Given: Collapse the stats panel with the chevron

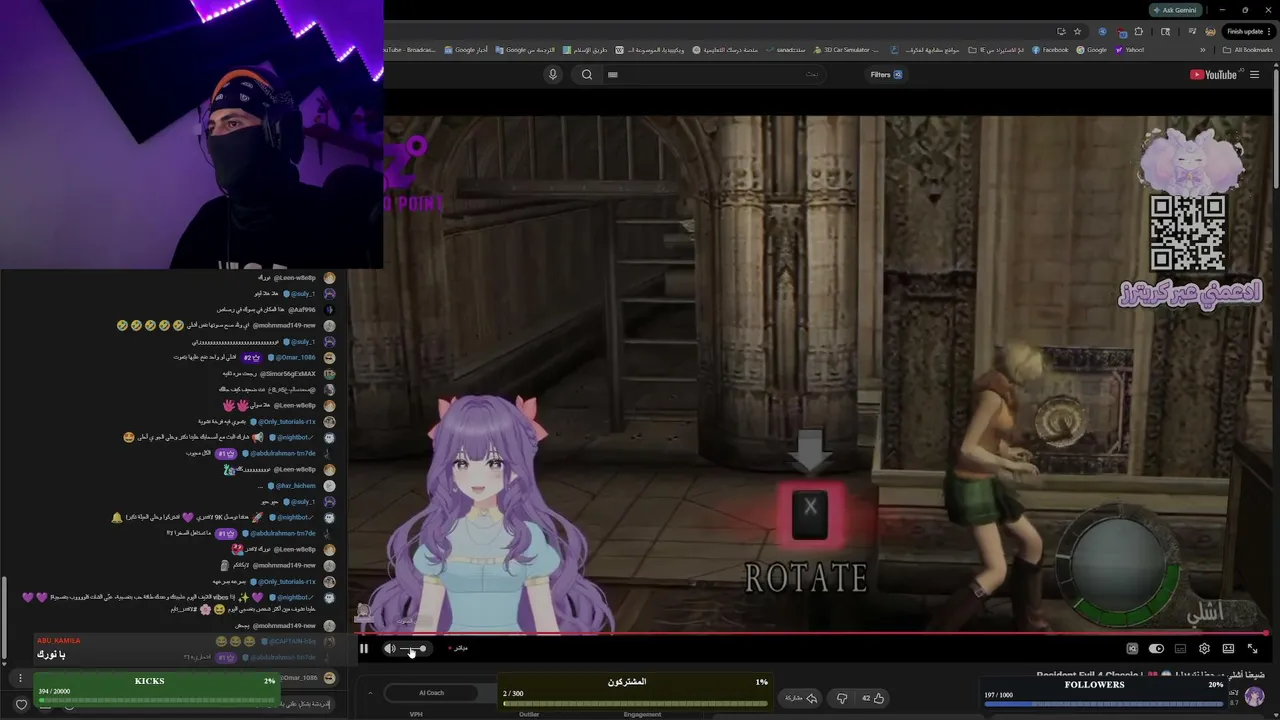Looking at the screenshot, I should click(x=370, y=693).
